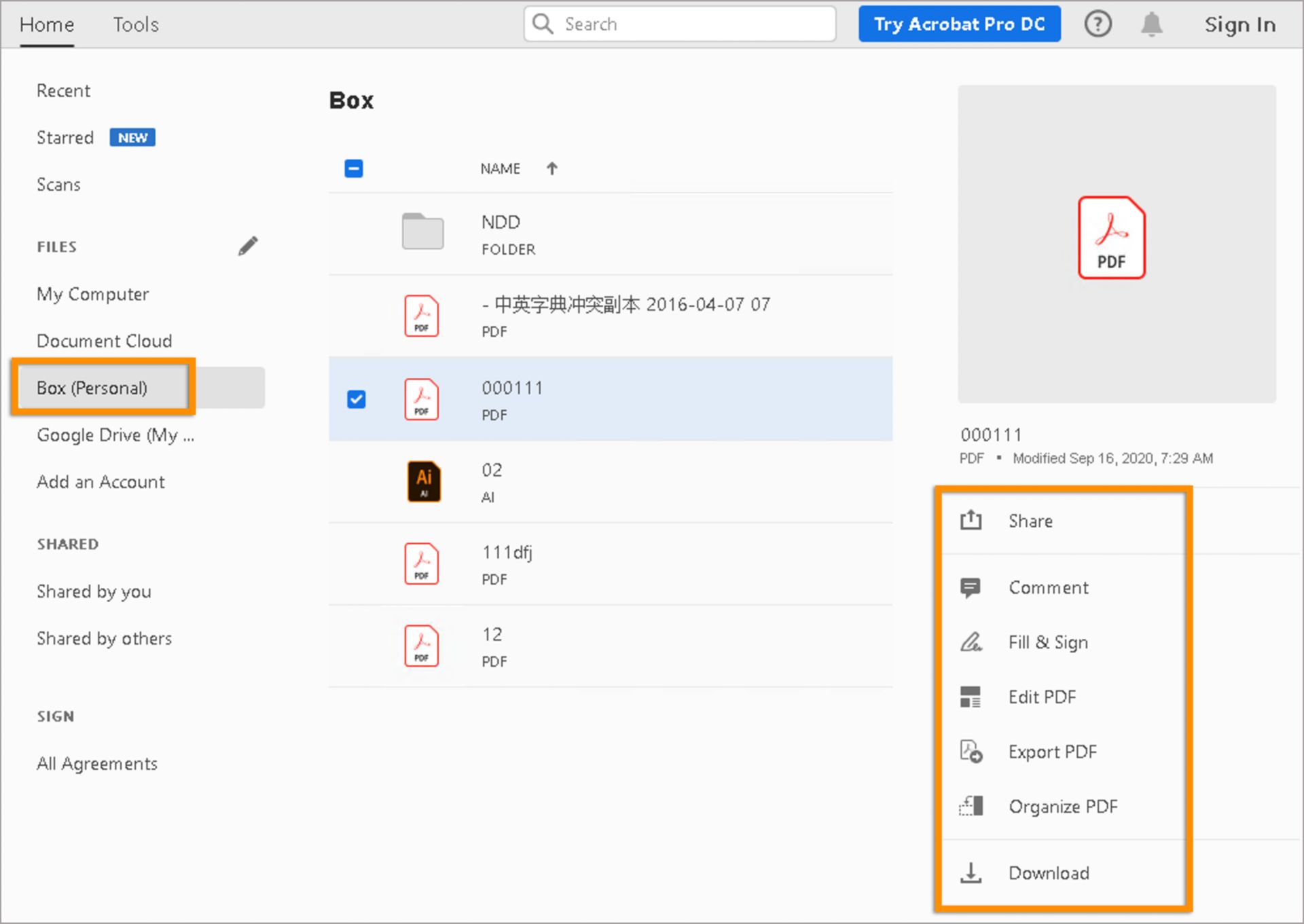This screenshot has width=1304, height=924.
Task: Open Export PDF tool
Action: click(x=1053, y=752)
